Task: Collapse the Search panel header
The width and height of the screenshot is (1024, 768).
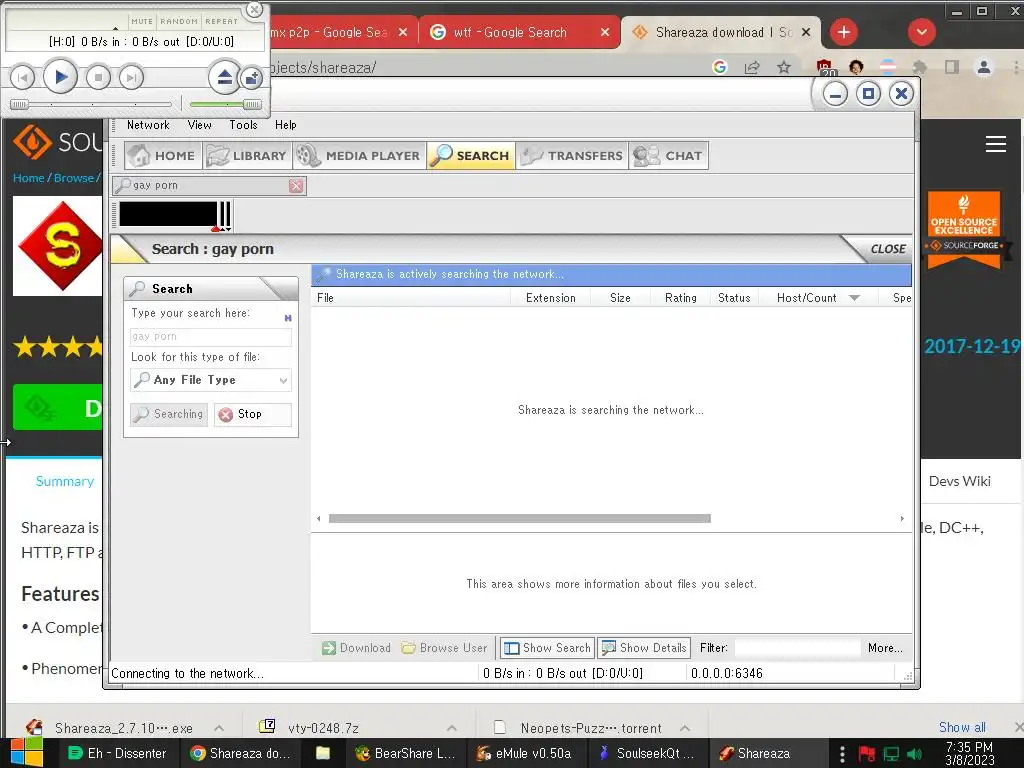Action: coord(210,289)
